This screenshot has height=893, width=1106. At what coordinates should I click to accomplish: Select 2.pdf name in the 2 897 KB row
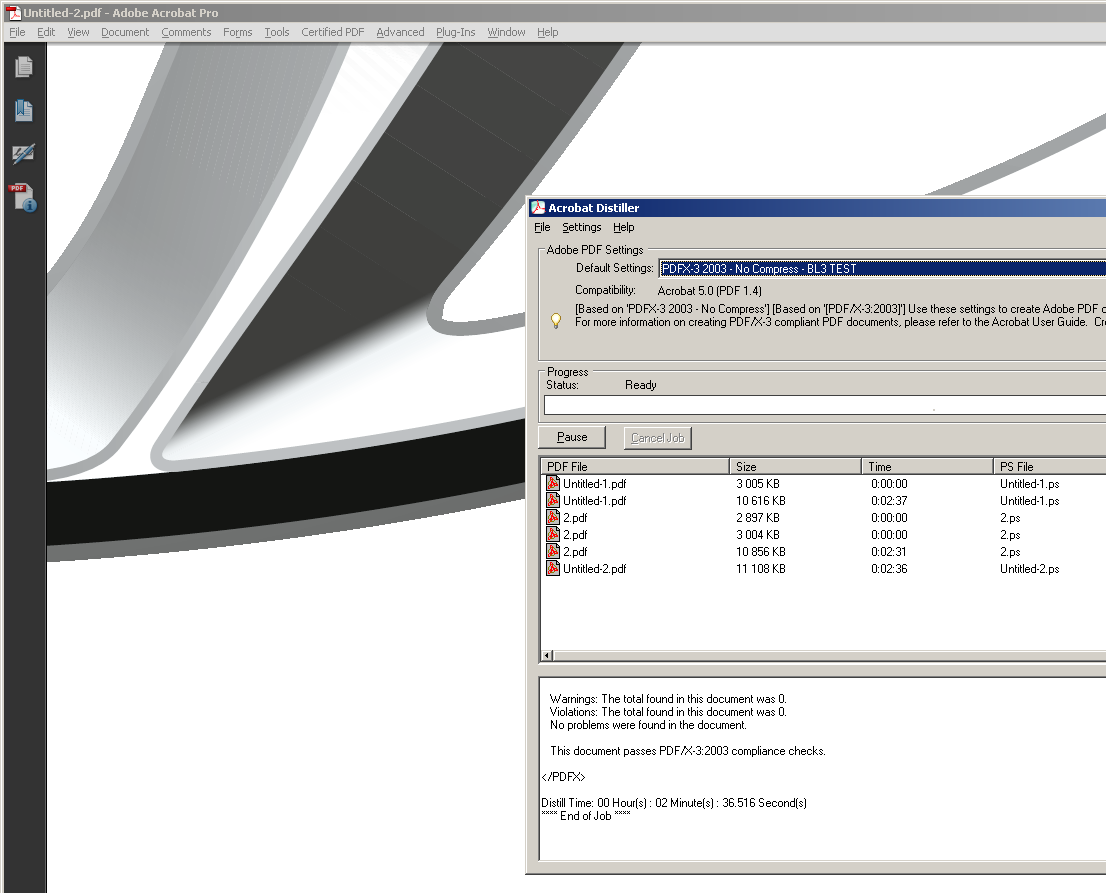tap(575, 518)
